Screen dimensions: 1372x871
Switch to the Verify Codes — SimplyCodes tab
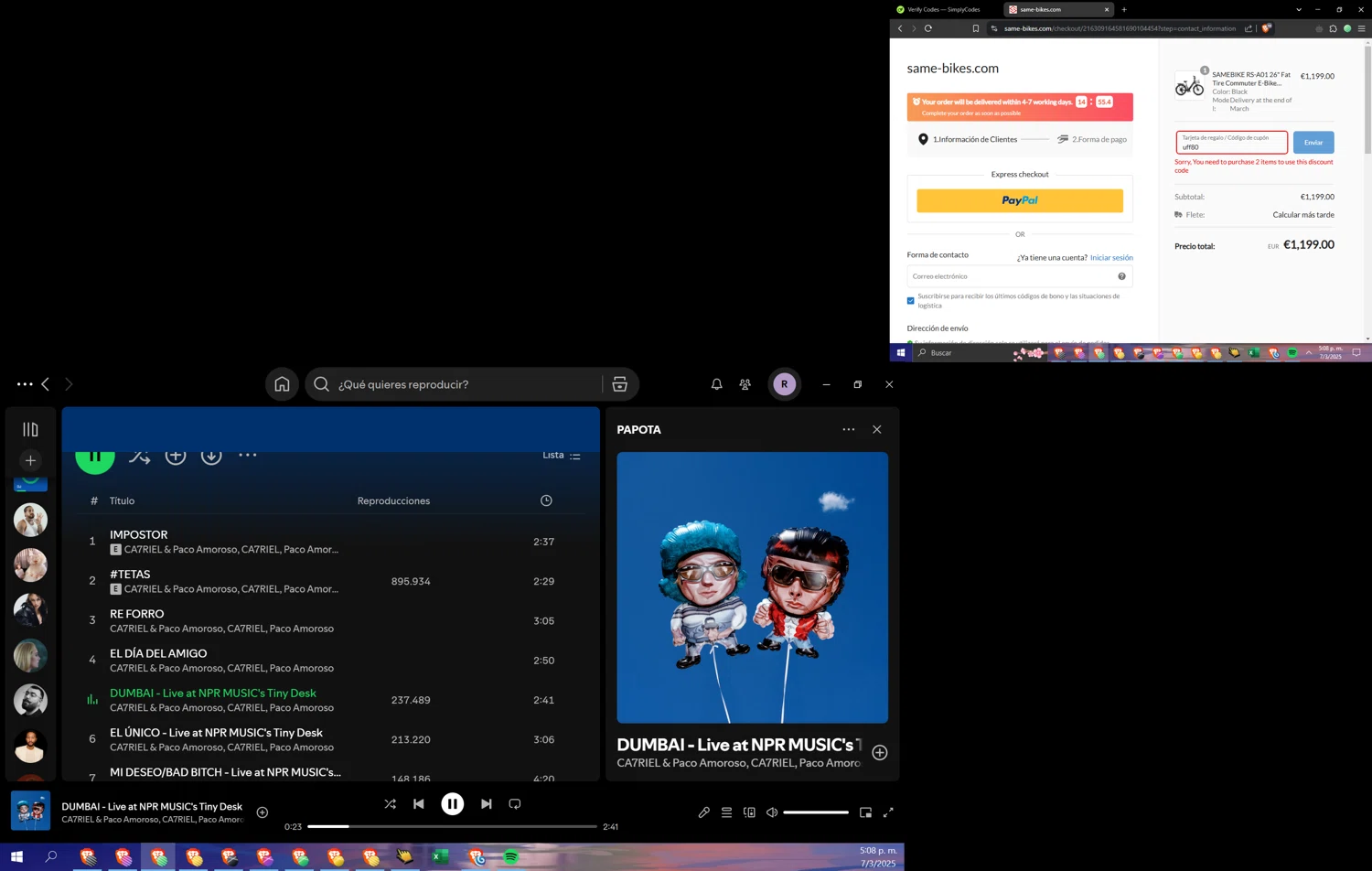click(943, 9)
